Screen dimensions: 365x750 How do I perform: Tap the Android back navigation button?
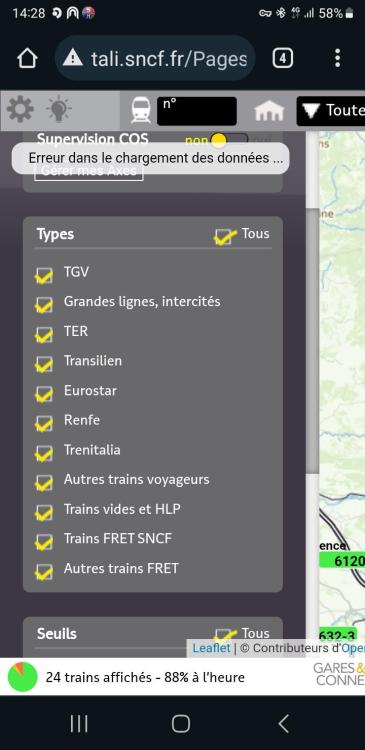pos(284,723)
